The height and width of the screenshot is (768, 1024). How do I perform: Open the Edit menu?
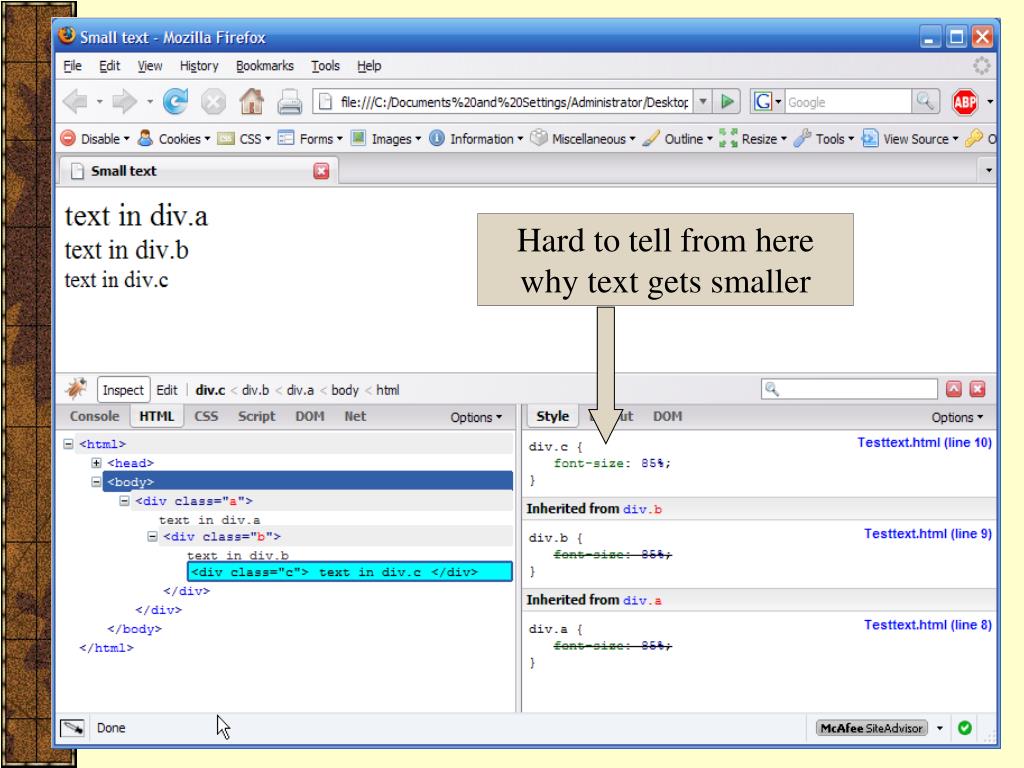pyautogui.click(x=110, y=66)
